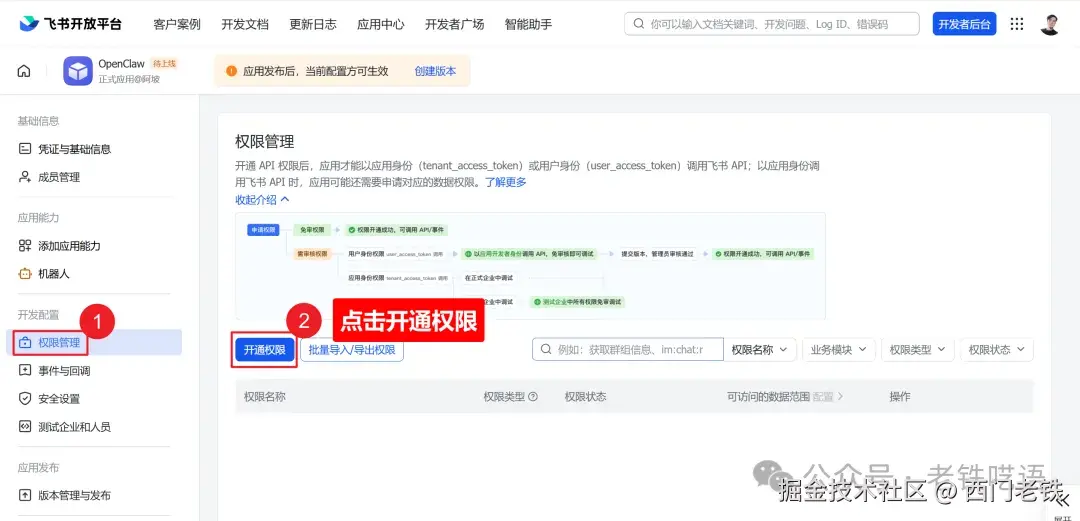The image size is (1080, 521).
Task: Click the help icon beside 权限类型 header
Action: coord(532,397)
